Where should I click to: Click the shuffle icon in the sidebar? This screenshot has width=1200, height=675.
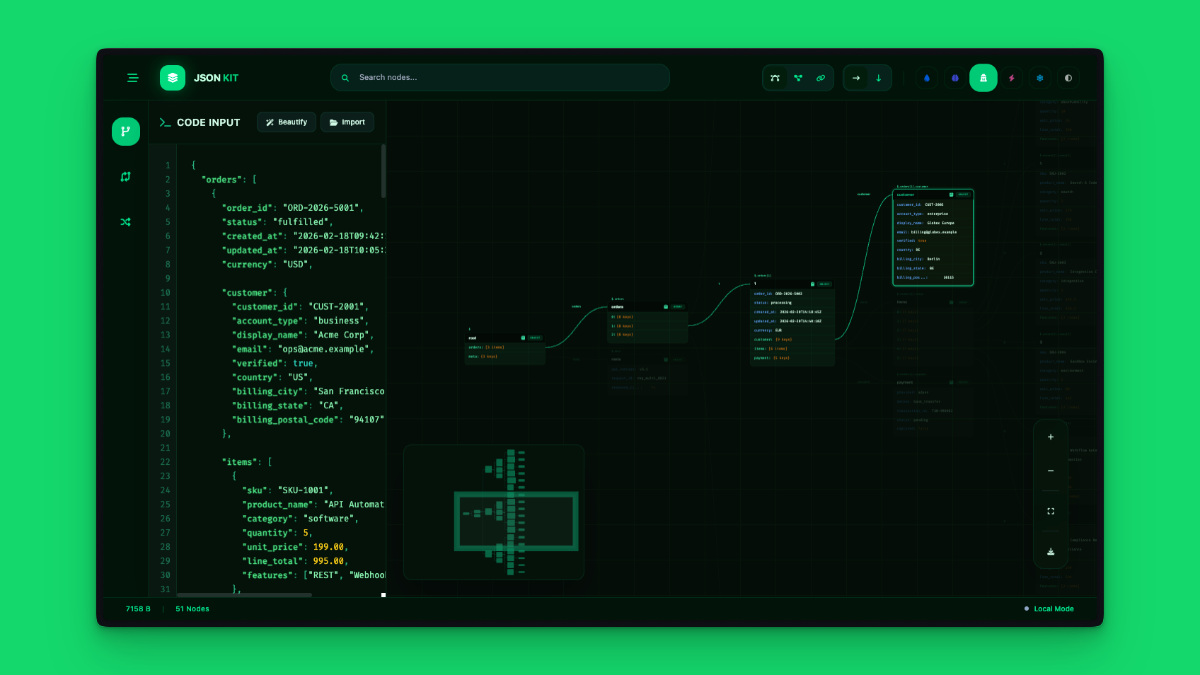(125, 221)
